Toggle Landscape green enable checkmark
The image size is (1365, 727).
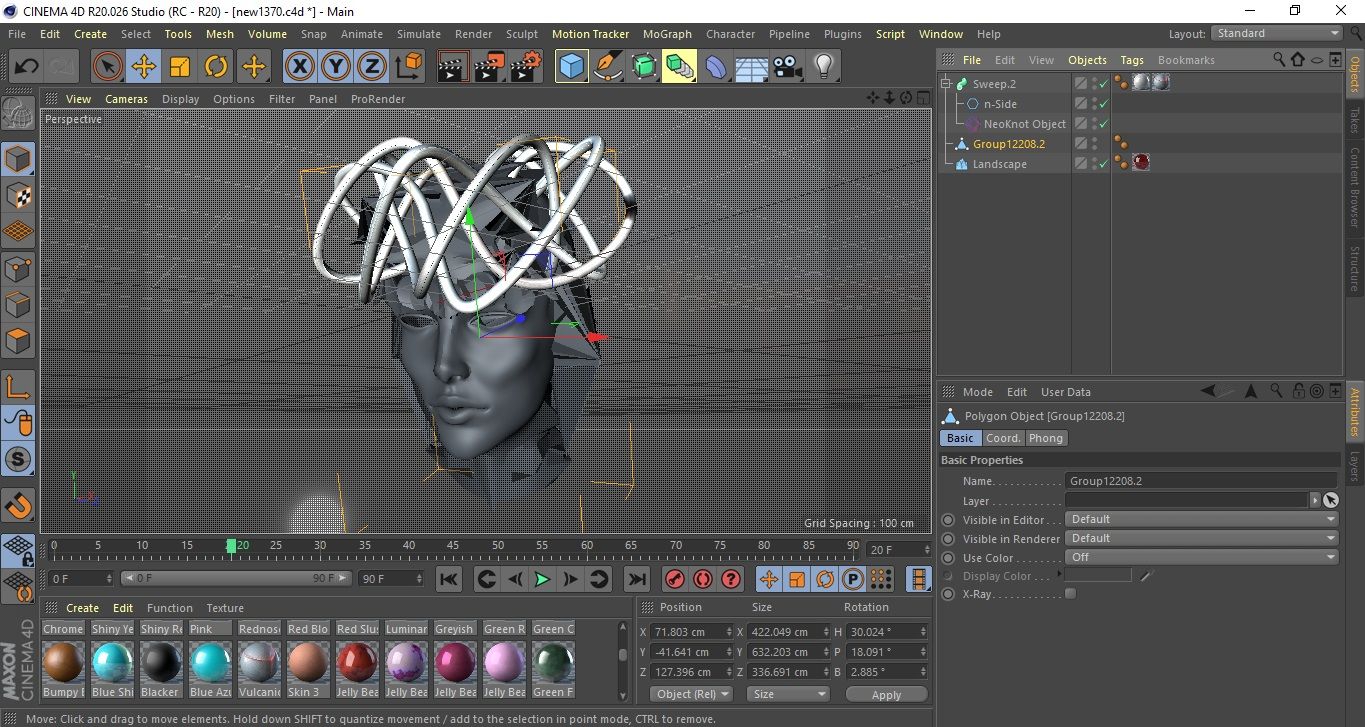pos(1103,164)
